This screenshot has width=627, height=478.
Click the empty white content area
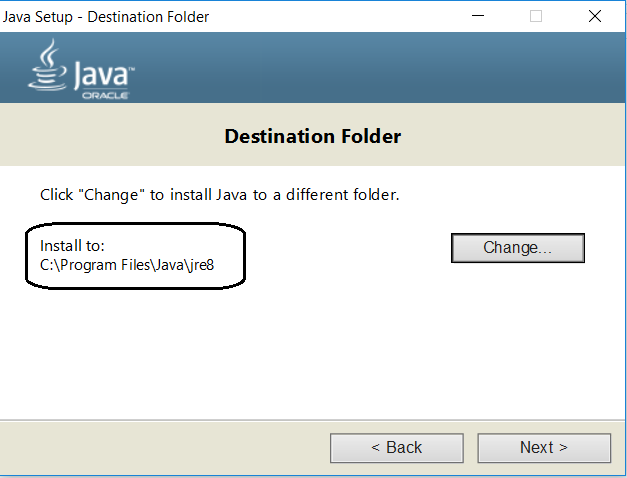pos(320,350)
